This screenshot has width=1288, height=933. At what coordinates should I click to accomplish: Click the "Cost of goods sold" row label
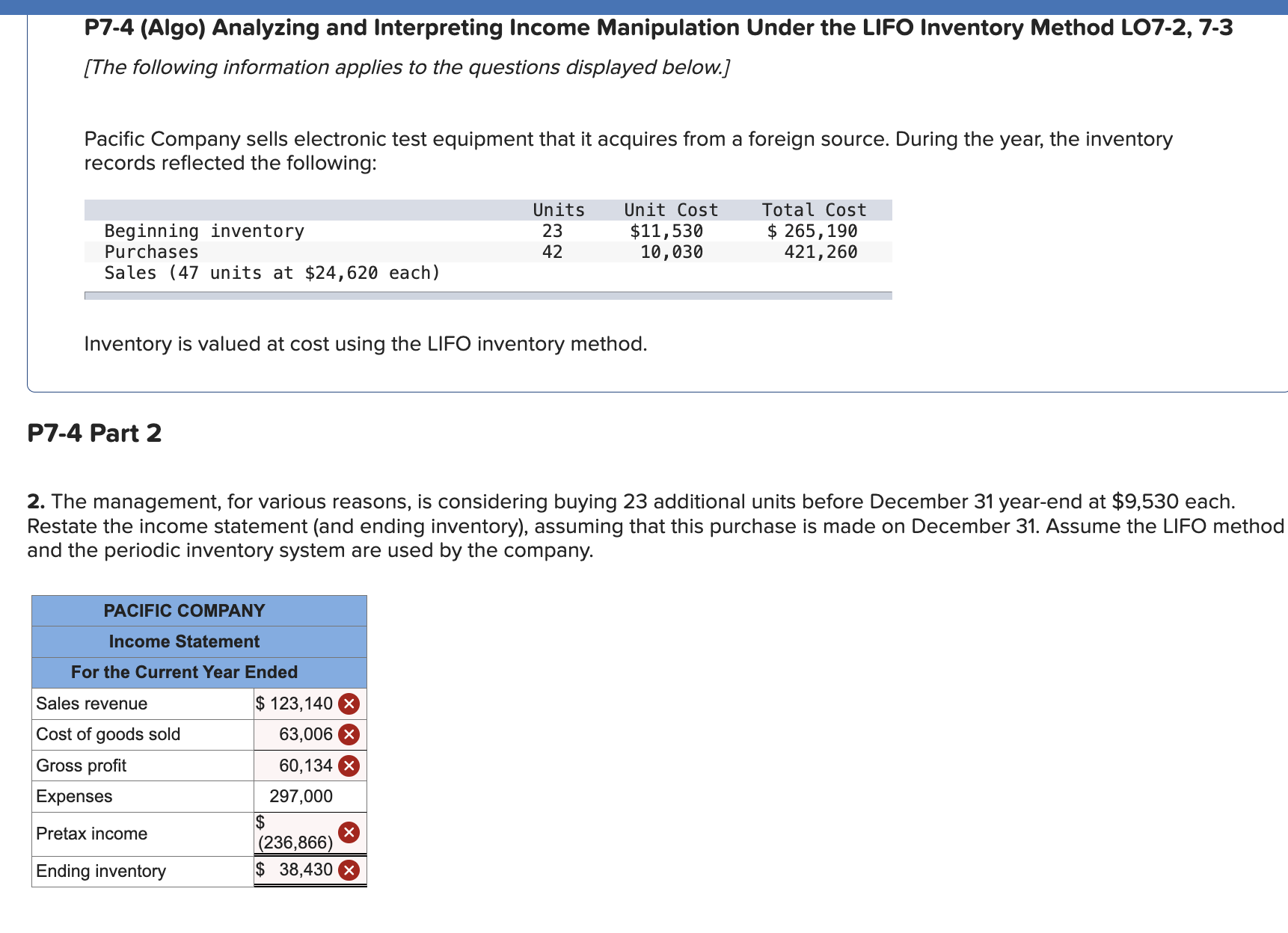108,734
